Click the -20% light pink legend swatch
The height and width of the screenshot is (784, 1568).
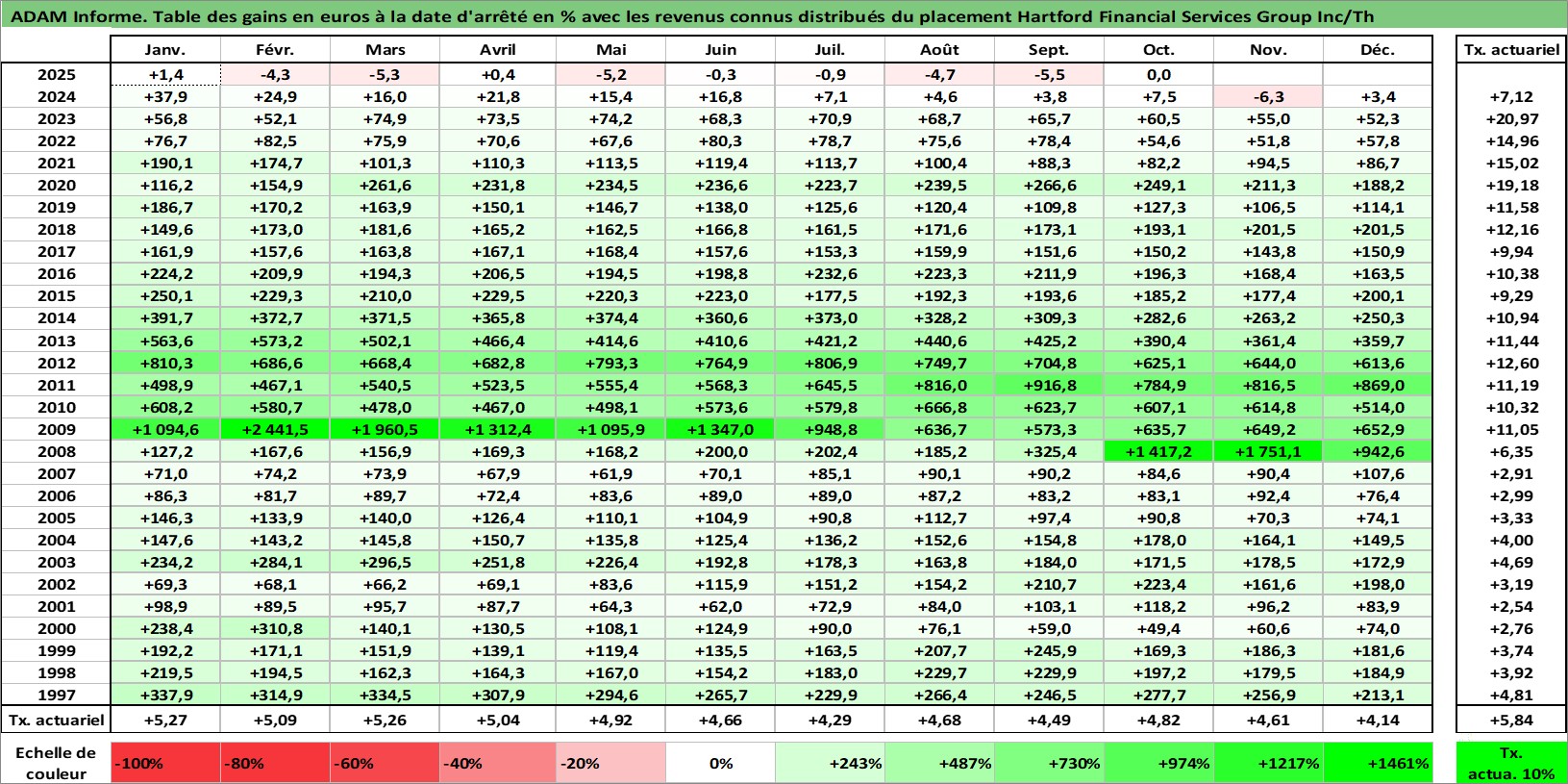610,763
